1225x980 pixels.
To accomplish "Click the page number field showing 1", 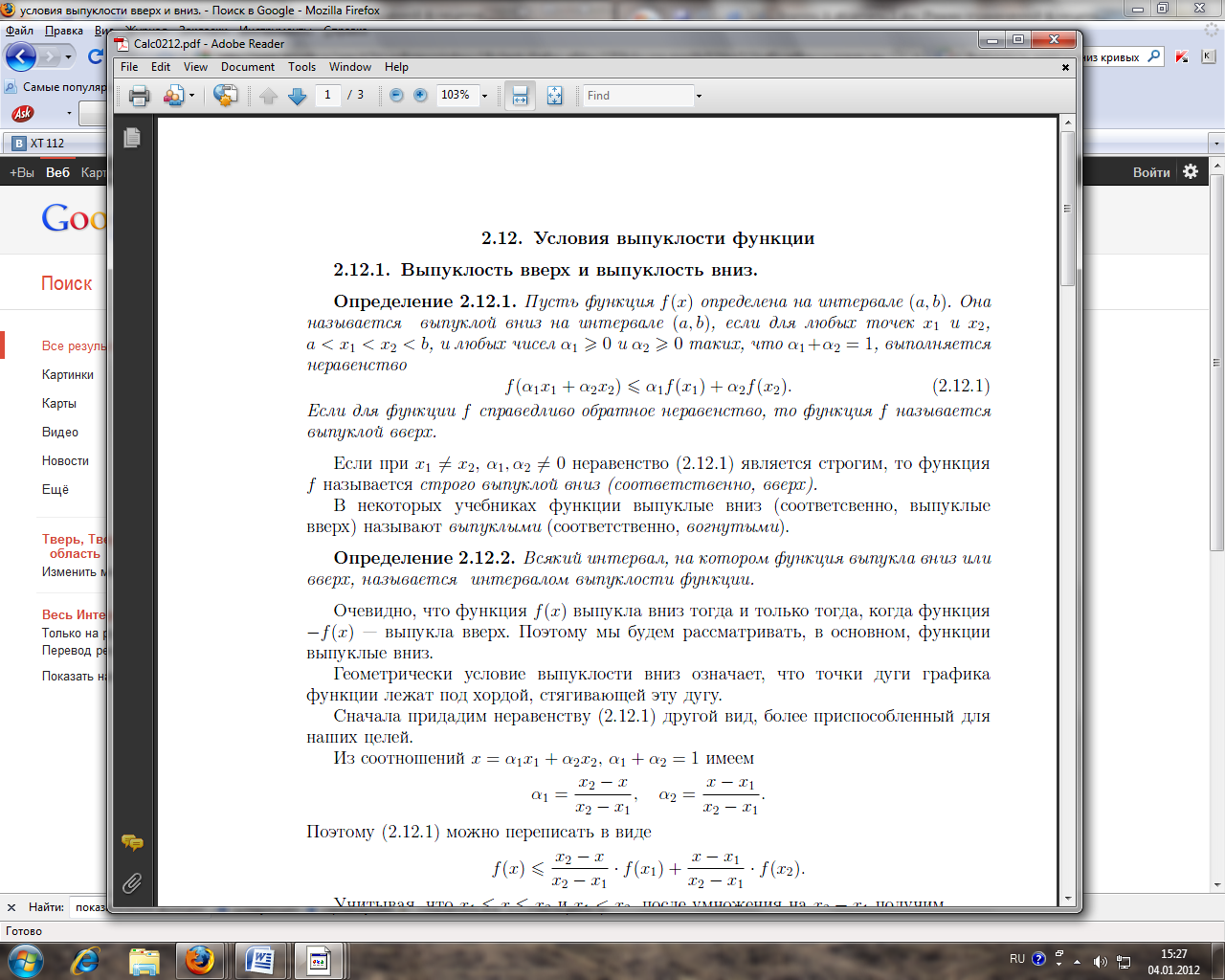I will click(x=327, y=95).
